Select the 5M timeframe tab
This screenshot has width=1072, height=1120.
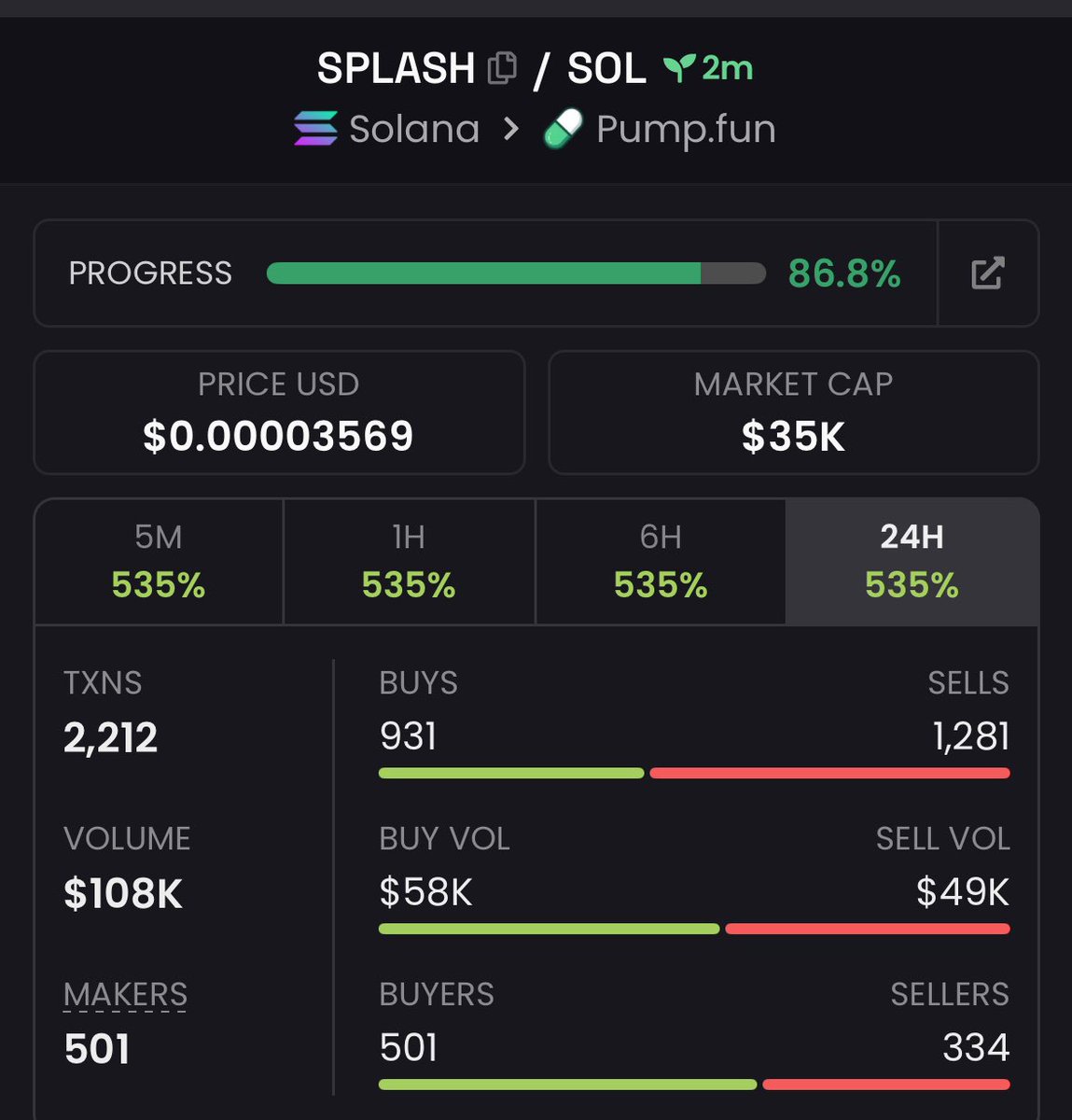159,561
